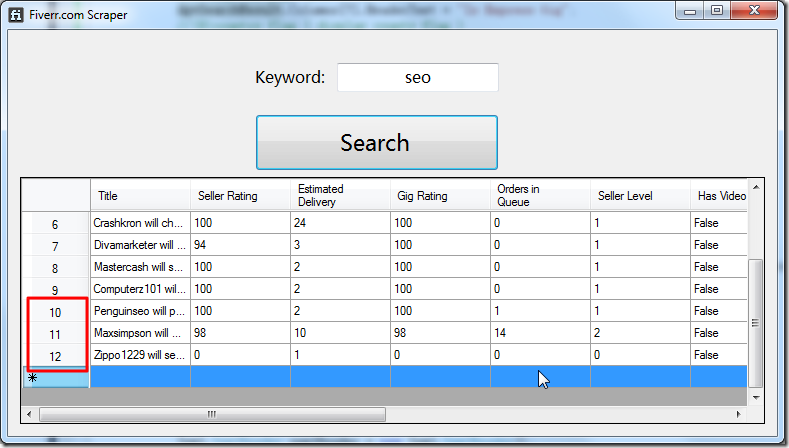Select Has Video False for Zippo1229
The width and height of the screenshot is (789, 448).
719,355
